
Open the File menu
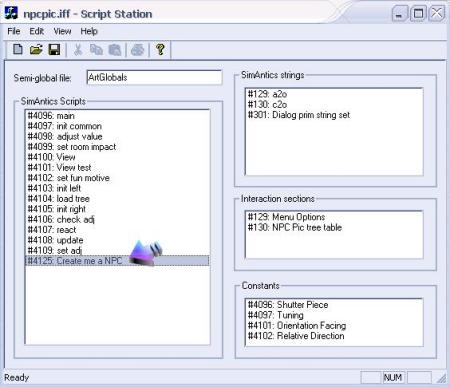(14, 31)
